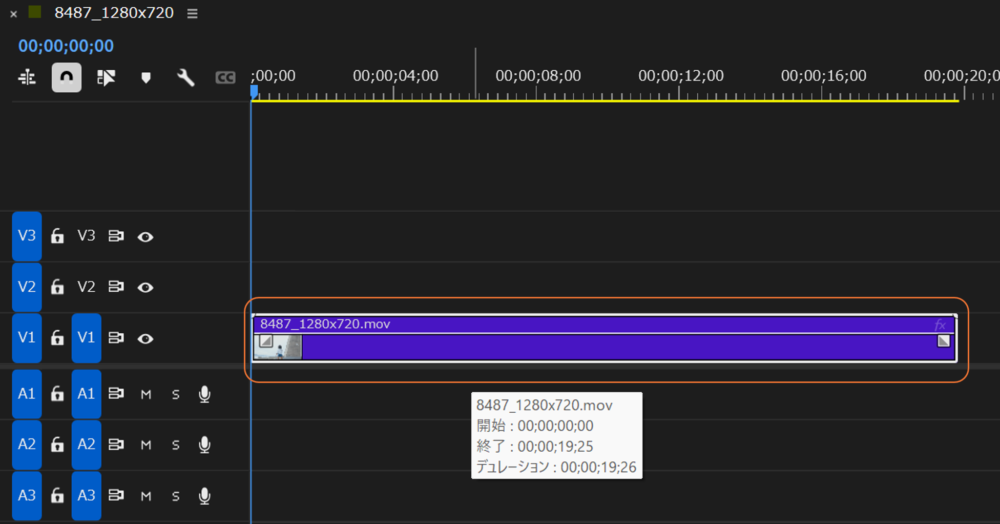Click time ruler at 00;00;12;00

[x=680, y=76]
